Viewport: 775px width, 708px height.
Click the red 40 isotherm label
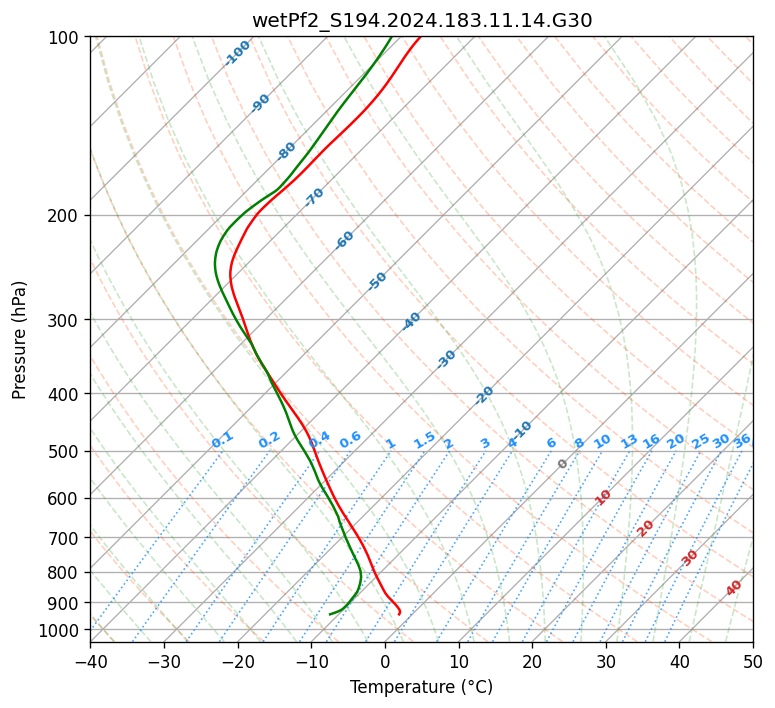click(733, 588)
